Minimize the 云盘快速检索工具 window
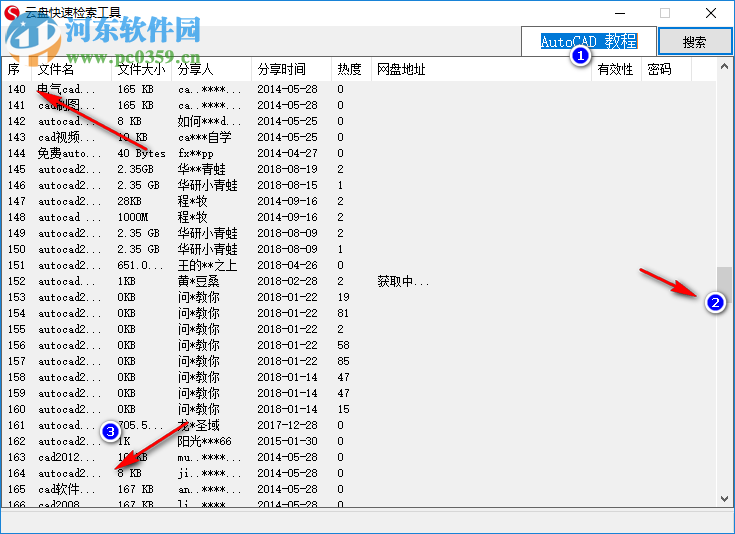735x534 pixels. click(620, 13)
